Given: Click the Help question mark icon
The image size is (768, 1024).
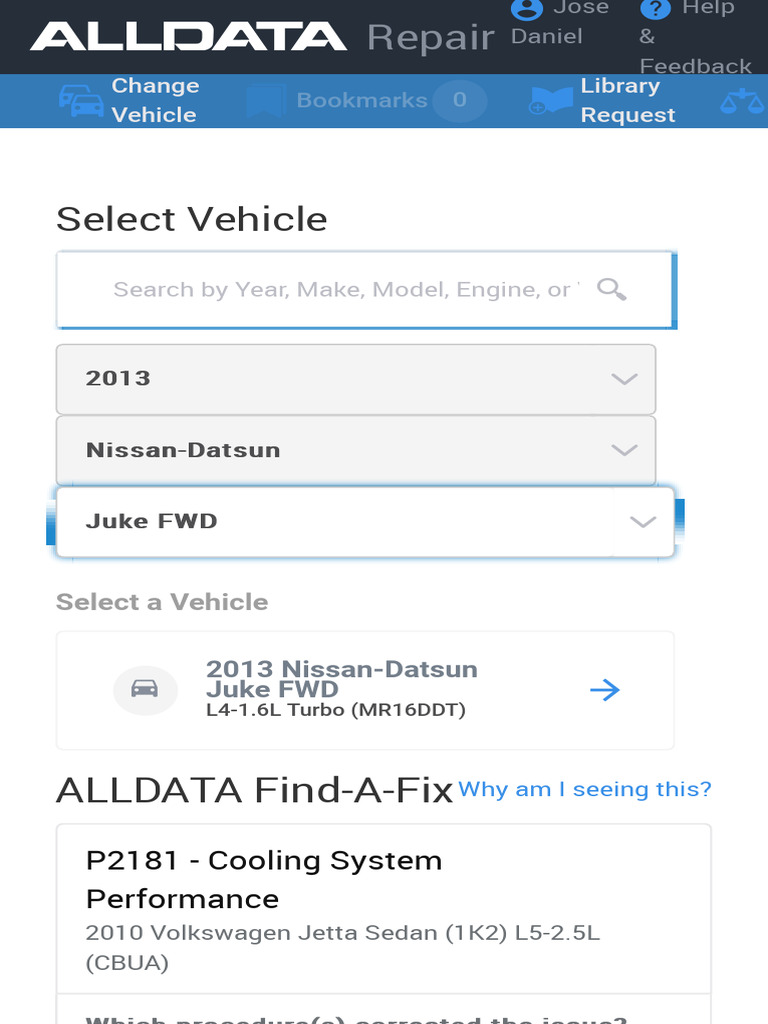Looking at the screenshot, I should pos(655,9).
